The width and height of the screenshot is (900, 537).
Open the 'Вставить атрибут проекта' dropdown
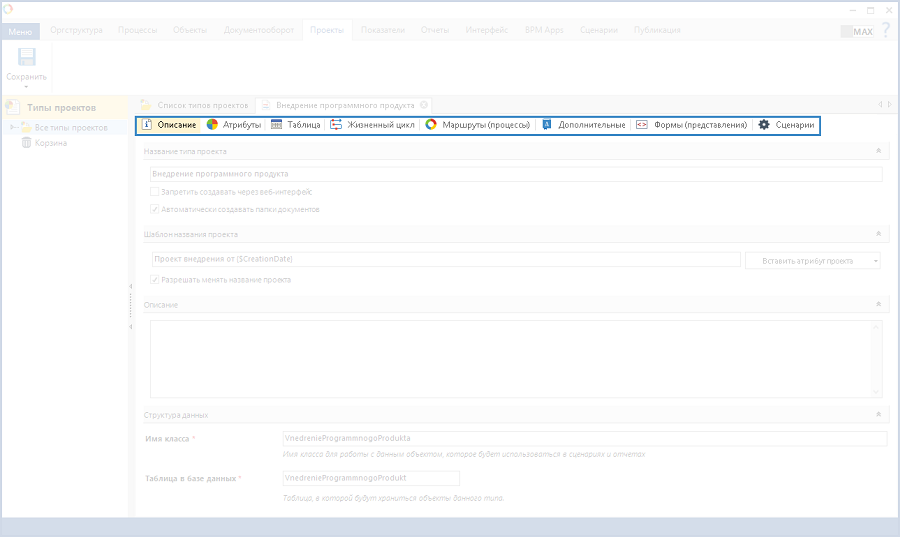(x=813, y=260)
